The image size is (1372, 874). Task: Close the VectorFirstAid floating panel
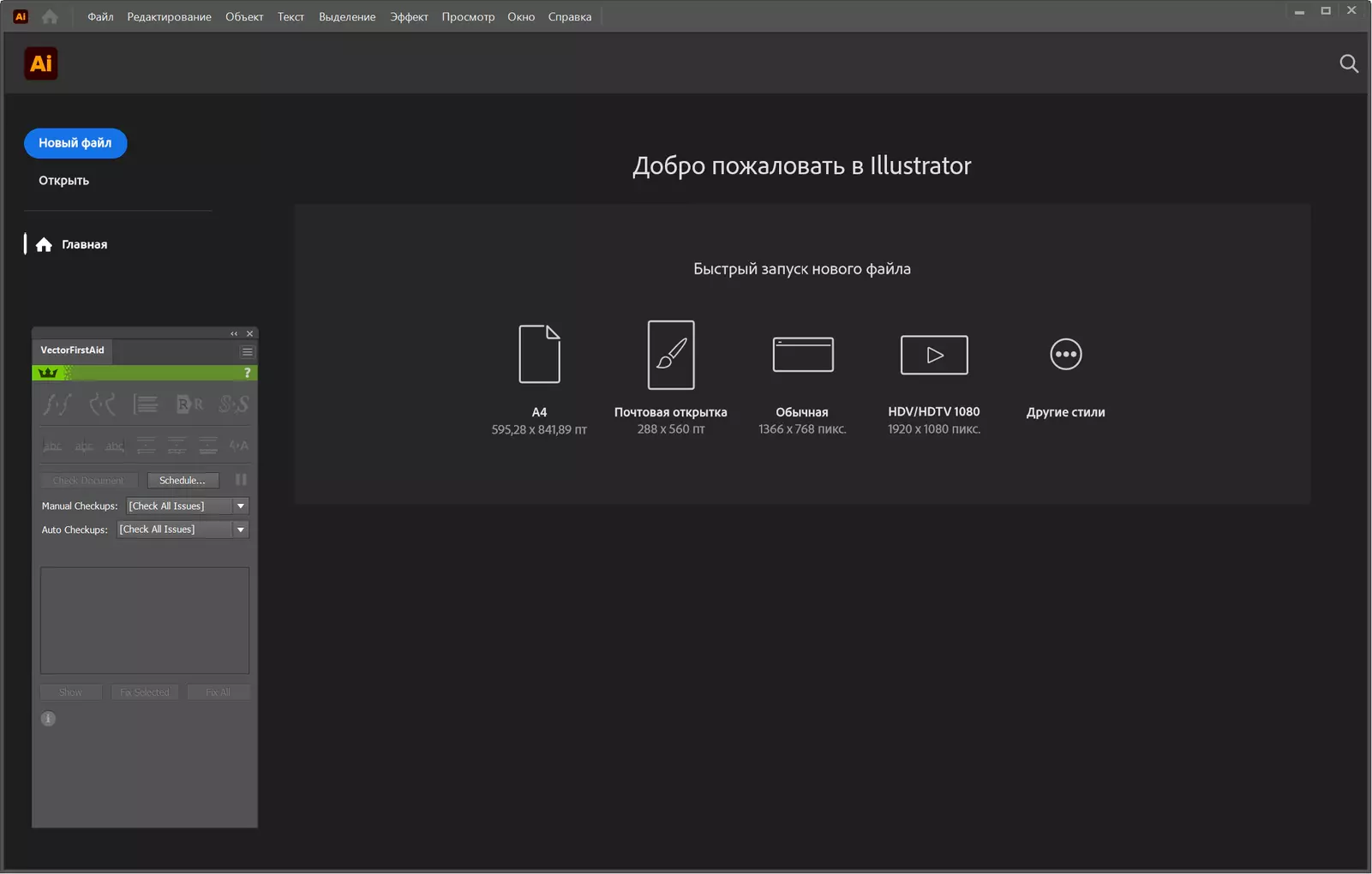(x=249, y=333)
